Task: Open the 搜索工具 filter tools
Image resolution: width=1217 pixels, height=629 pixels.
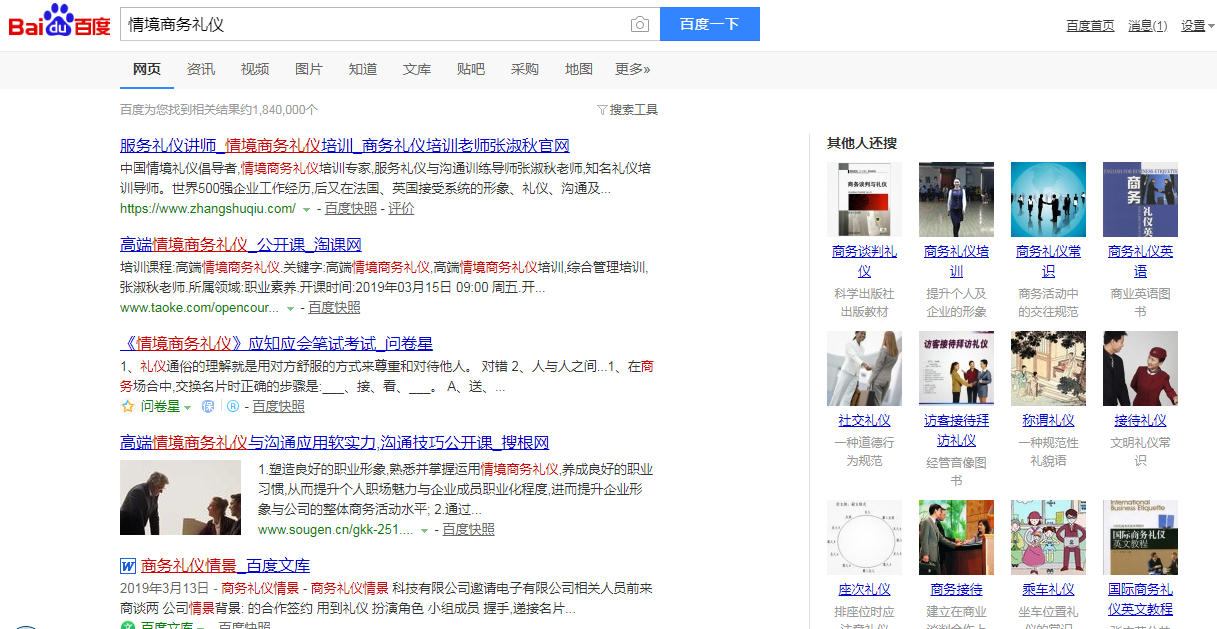Action: click(627, 110)
